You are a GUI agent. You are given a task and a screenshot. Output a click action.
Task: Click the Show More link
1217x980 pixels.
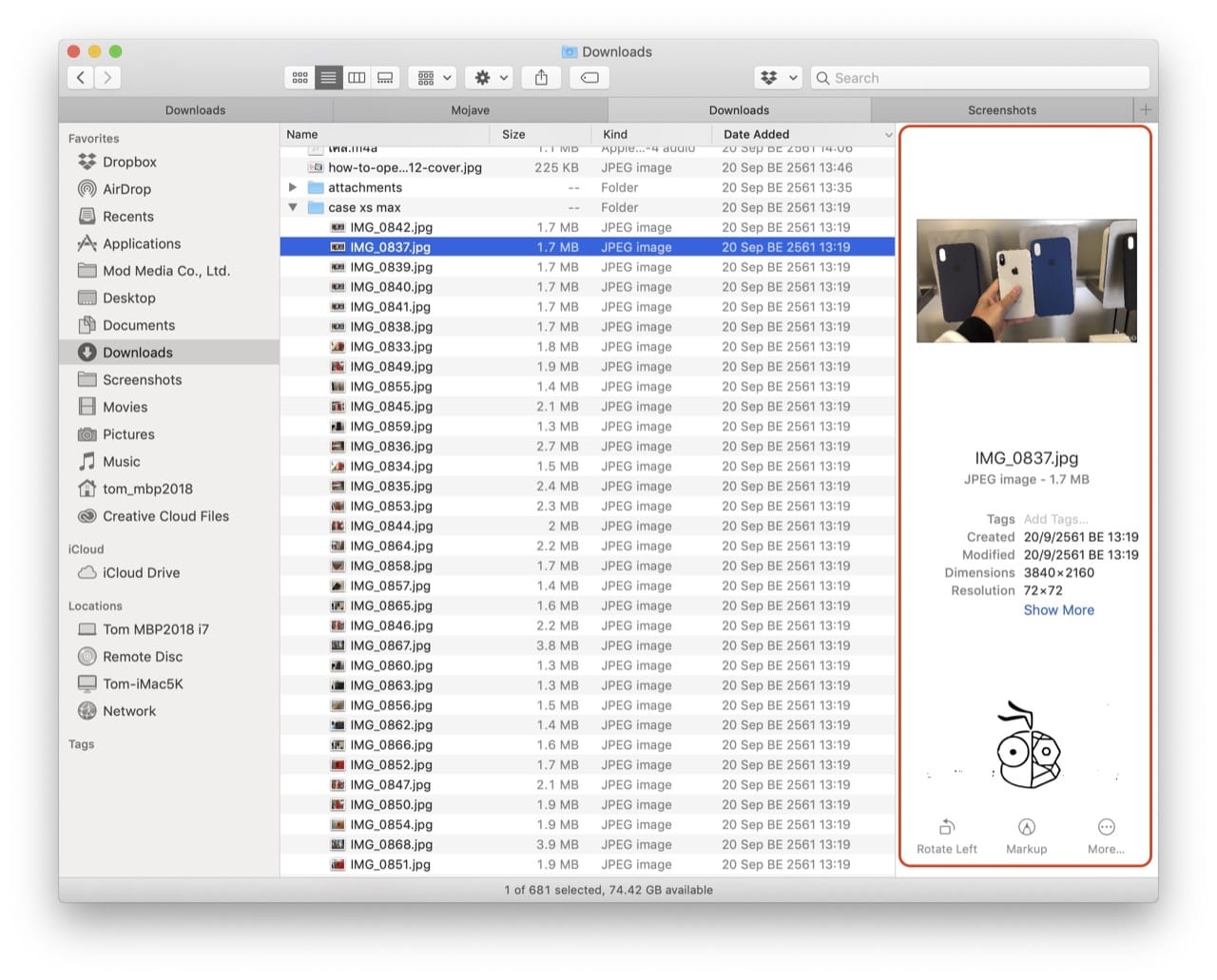(x=1058, y=609)
